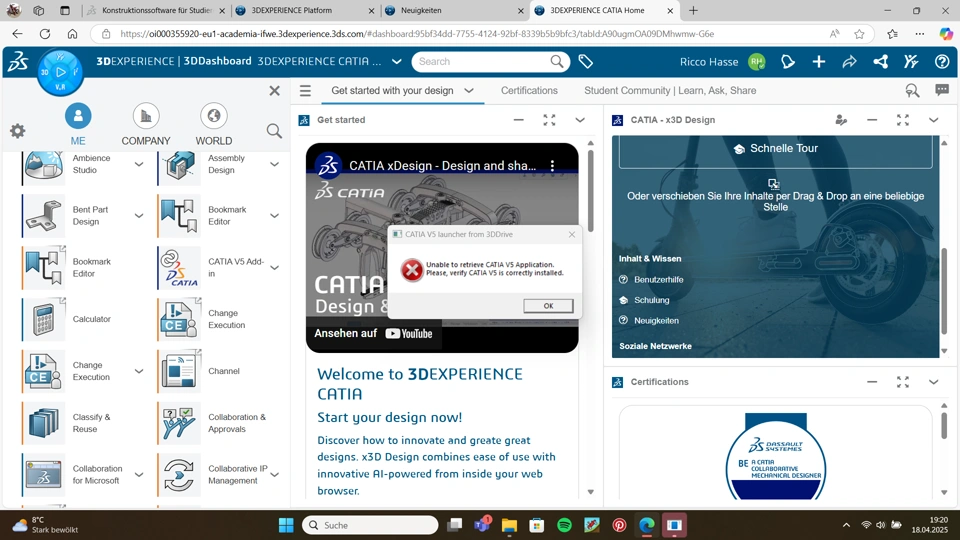Expand the Bent Part Design chevron
Image resolution: width=960 pixels, height=540 pixels.
coord(139,216)
